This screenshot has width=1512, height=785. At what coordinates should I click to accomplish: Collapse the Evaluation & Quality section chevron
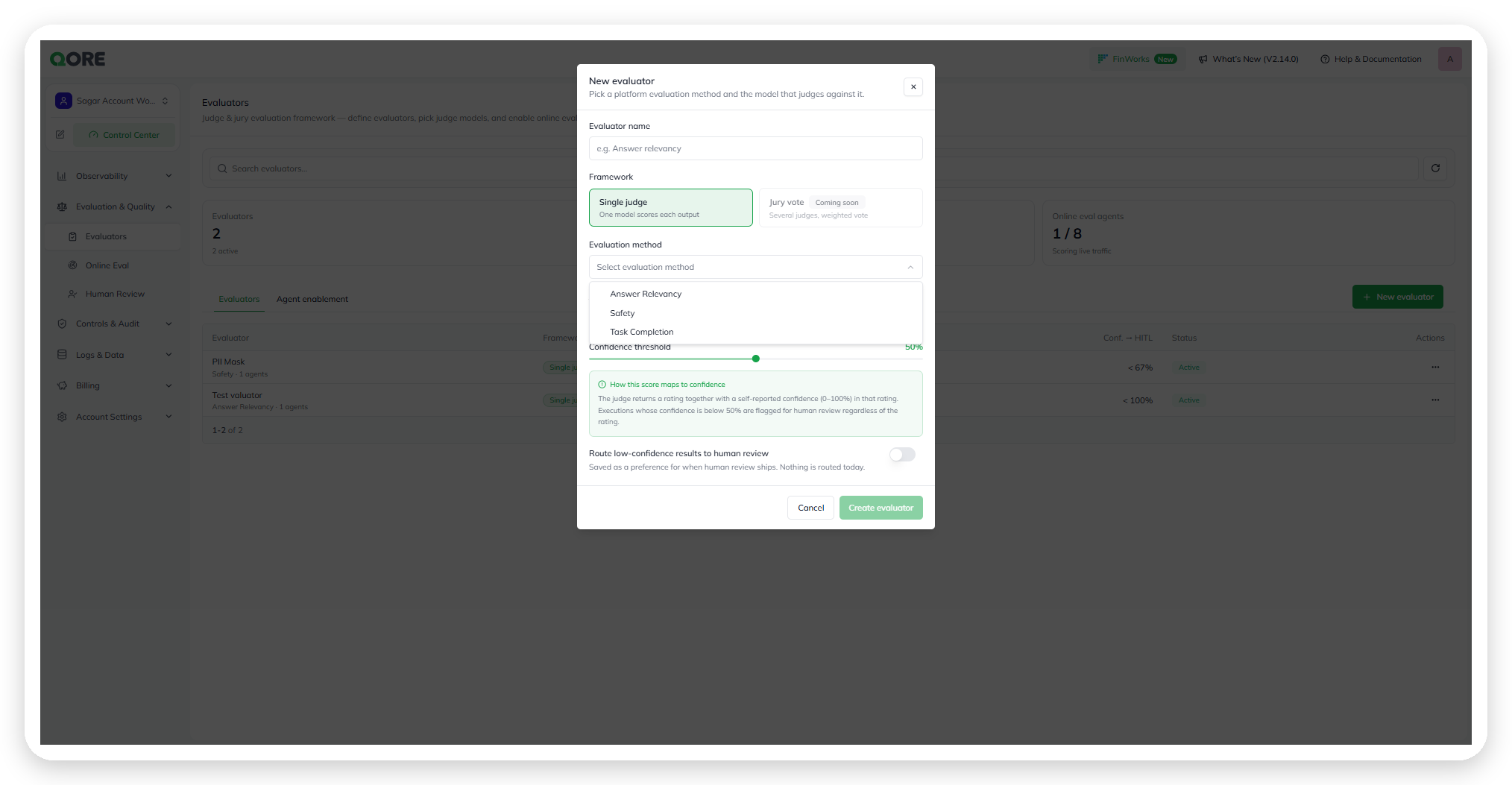(x=168, y=207)
